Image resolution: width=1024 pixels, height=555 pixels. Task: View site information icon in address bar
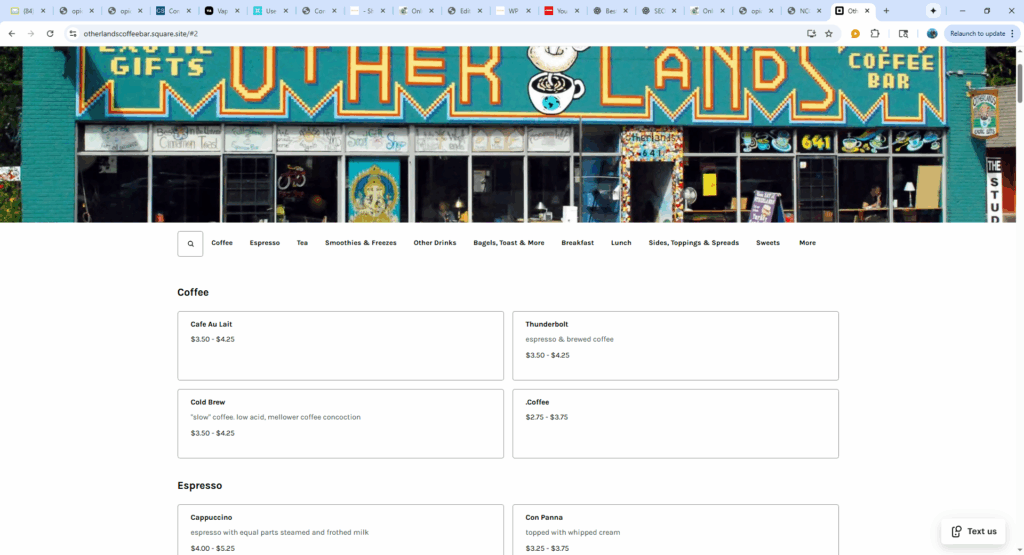[x=72, y=33]
